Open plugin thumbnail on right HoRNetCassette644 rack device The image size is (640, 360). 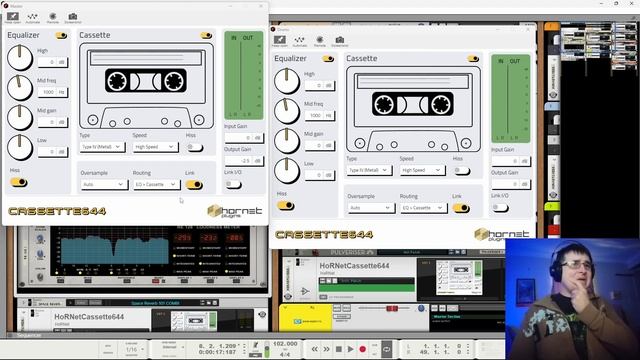(459, 278)
